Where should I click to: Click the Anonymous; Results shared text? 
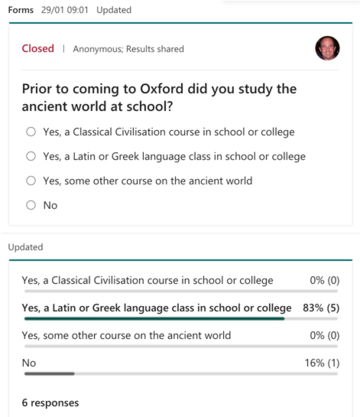[x=128, y=49]
